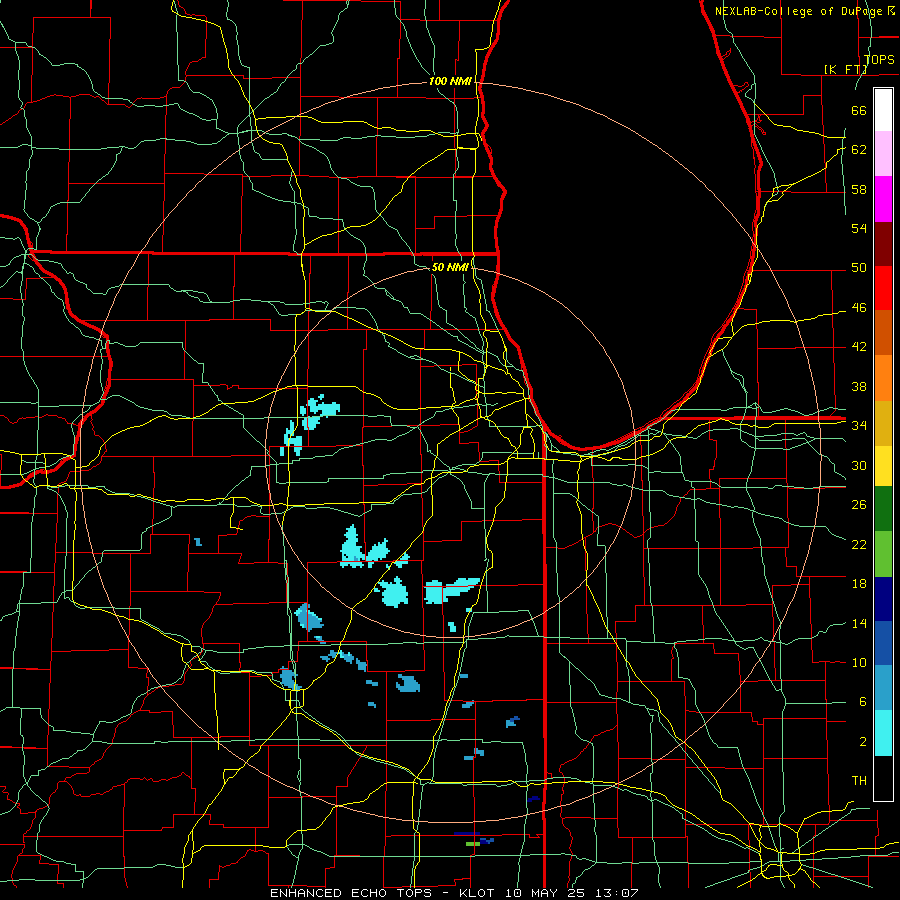Click the "2" legend value

[x=862, y=742]
